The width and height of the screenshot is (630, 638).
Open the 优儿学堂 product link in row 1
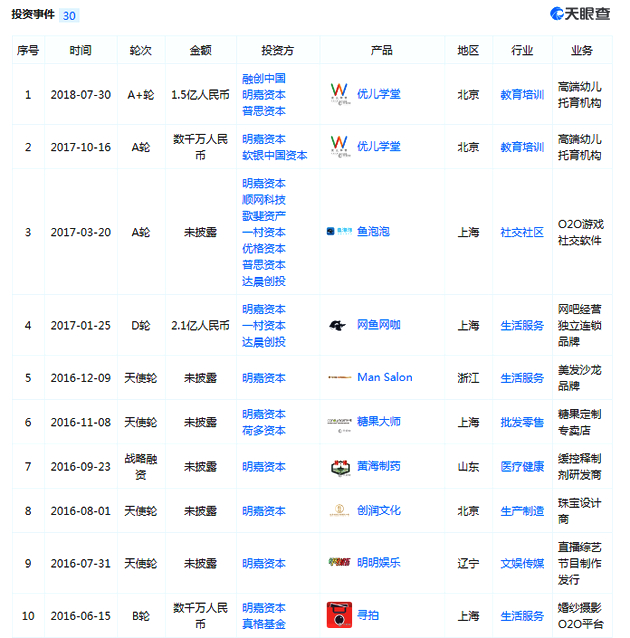point(378,94)
